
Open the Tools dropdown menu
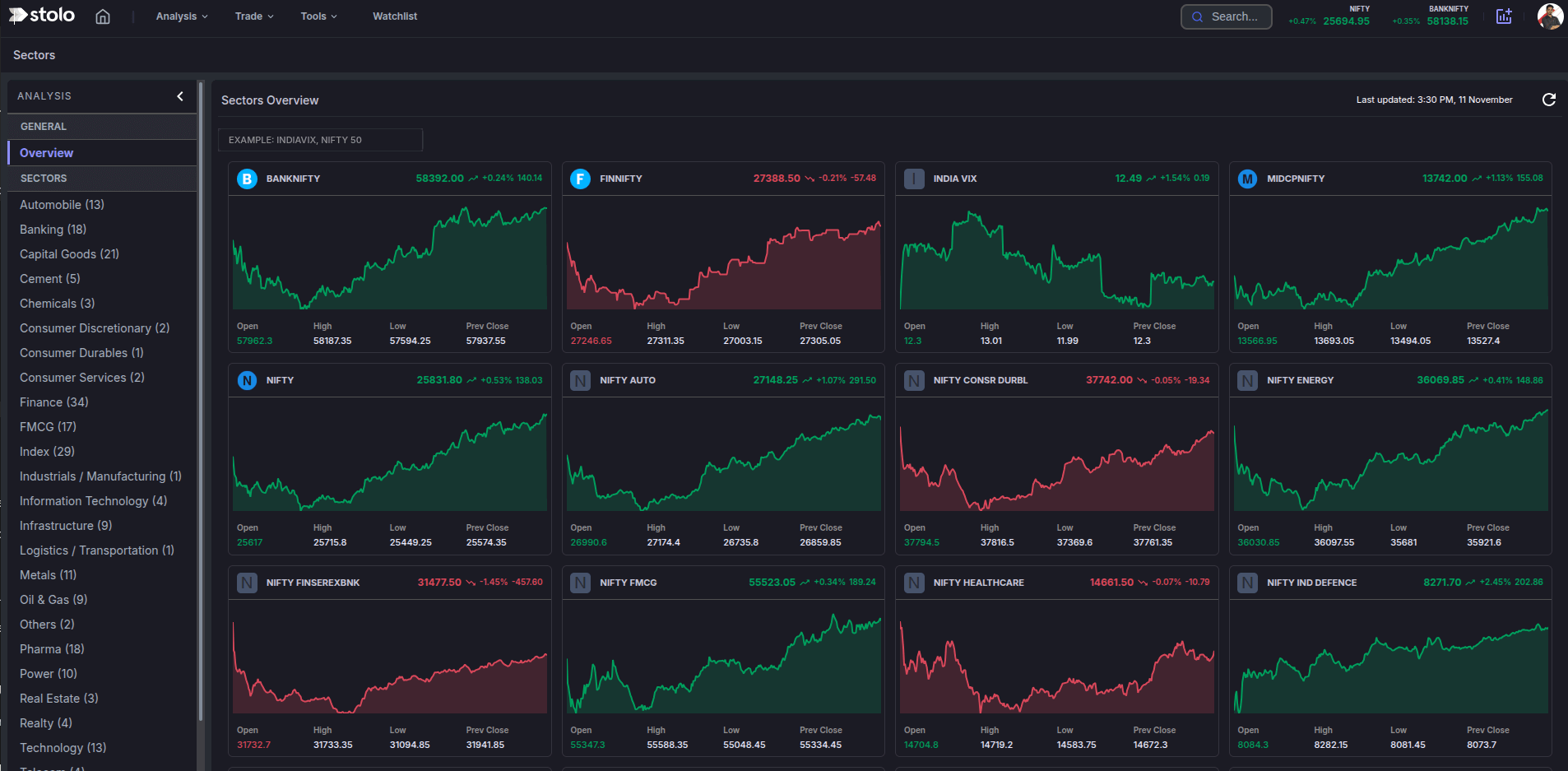tap(318, 16)
